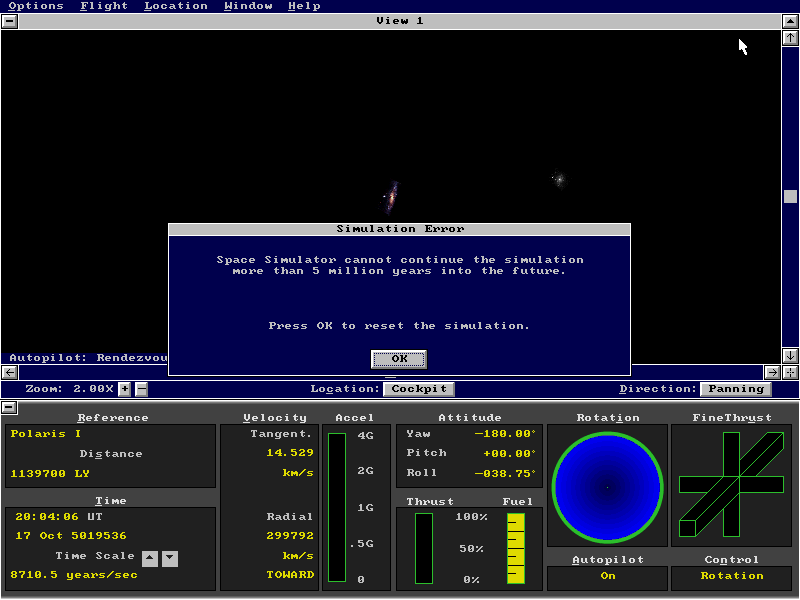Increase time scale with up arrow
This screenshot has height=600, width=800.
[x=149, y=558]
